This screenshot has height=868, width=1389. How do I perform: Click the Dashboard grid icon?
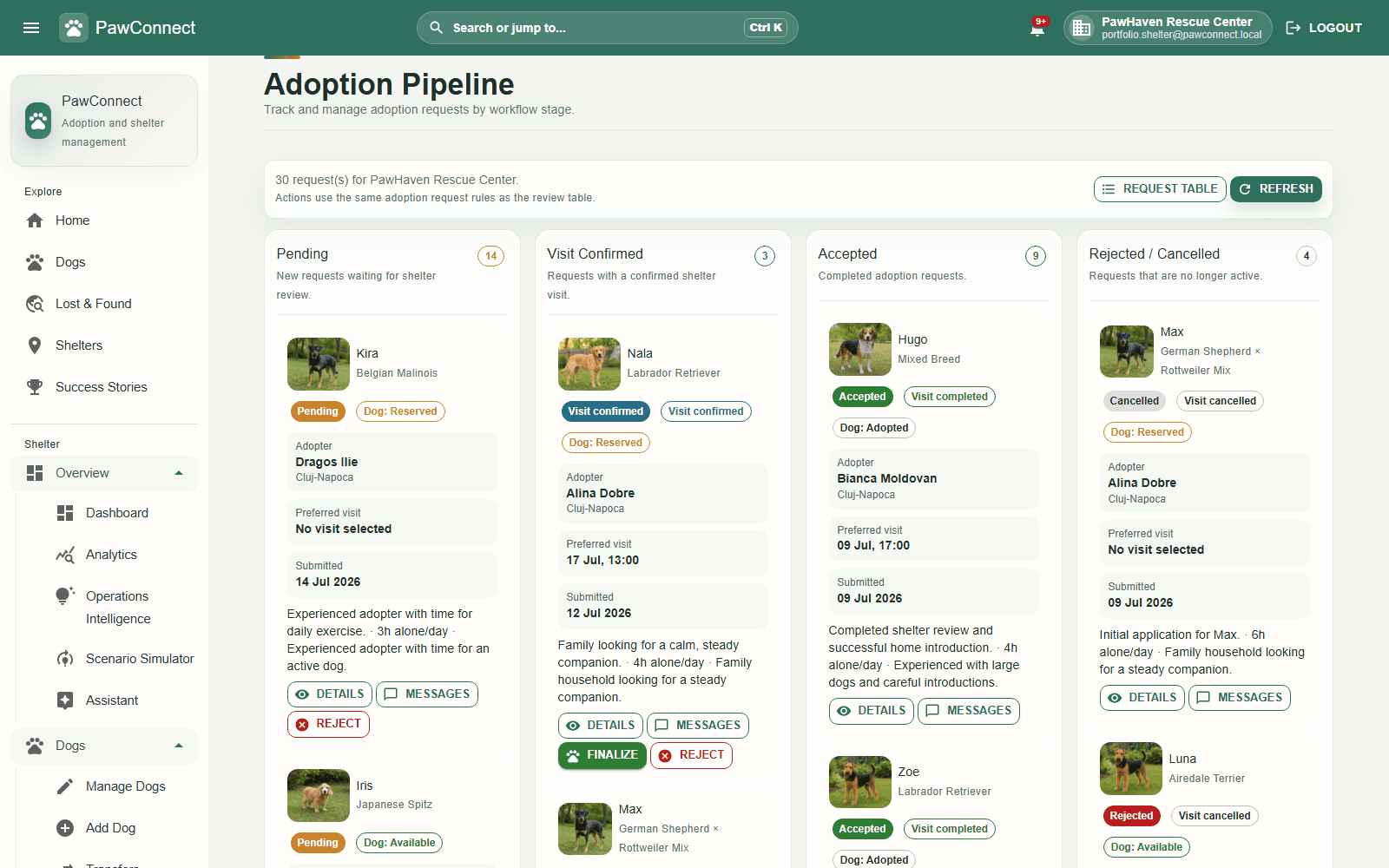(65, 513)
